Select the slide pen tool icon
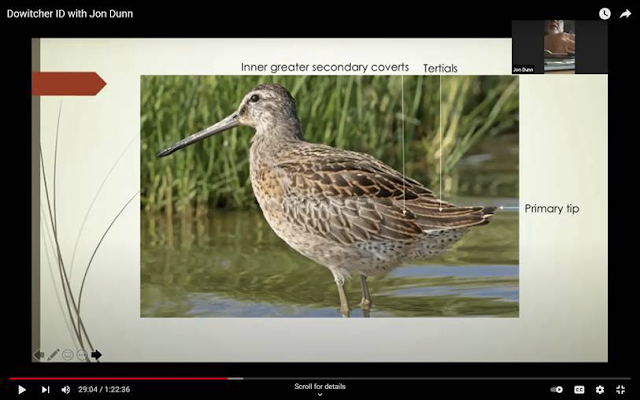Image resolution: width=640 pixels, height=400 pixels. pyautogui.click(x=53, y=355)
